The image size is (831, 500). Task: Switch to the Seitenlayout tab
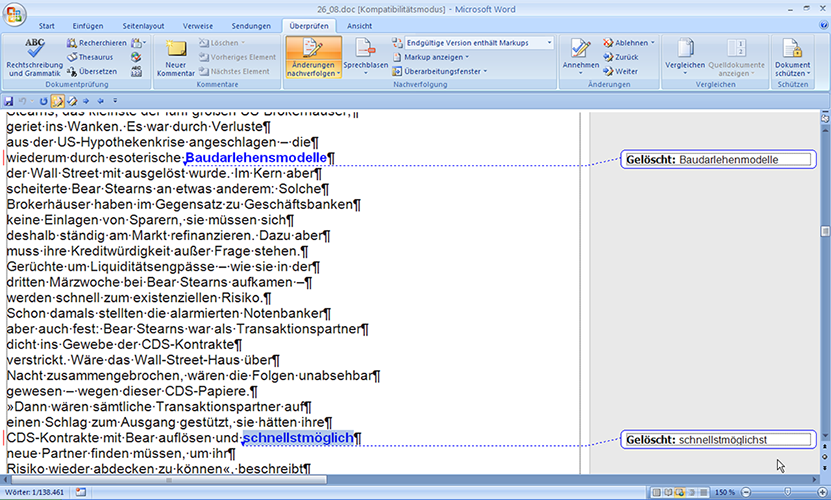(x=143, y=25)
